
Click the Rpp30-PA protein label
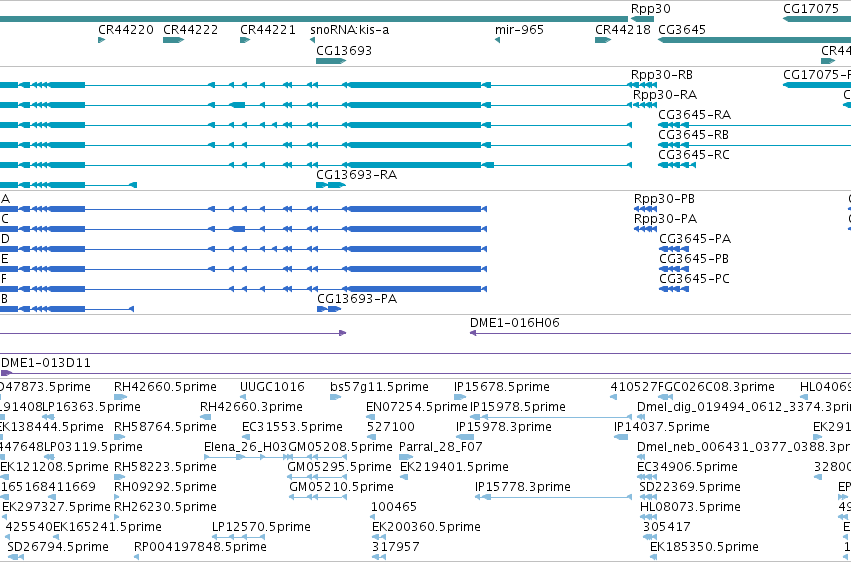pyautogui.click(x=665, y=219)
